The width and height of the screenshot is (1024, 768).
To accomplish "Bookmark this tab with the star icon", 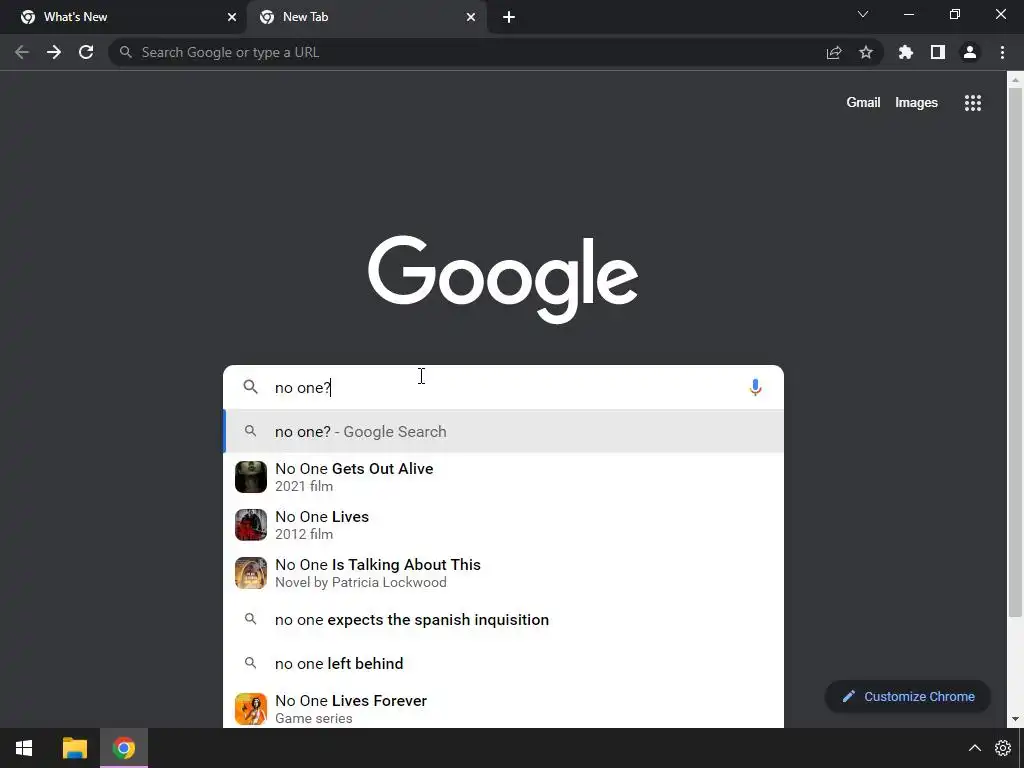I will (x=866, y=52).
